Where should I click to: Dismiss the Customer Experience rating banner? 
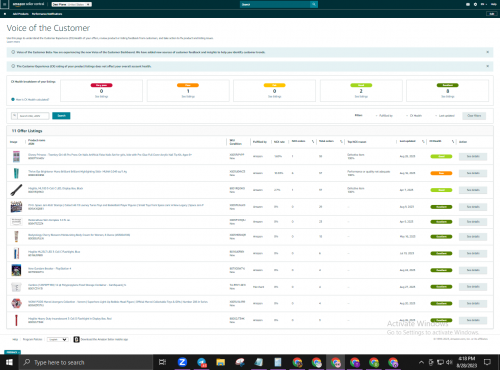pos(487,66)
